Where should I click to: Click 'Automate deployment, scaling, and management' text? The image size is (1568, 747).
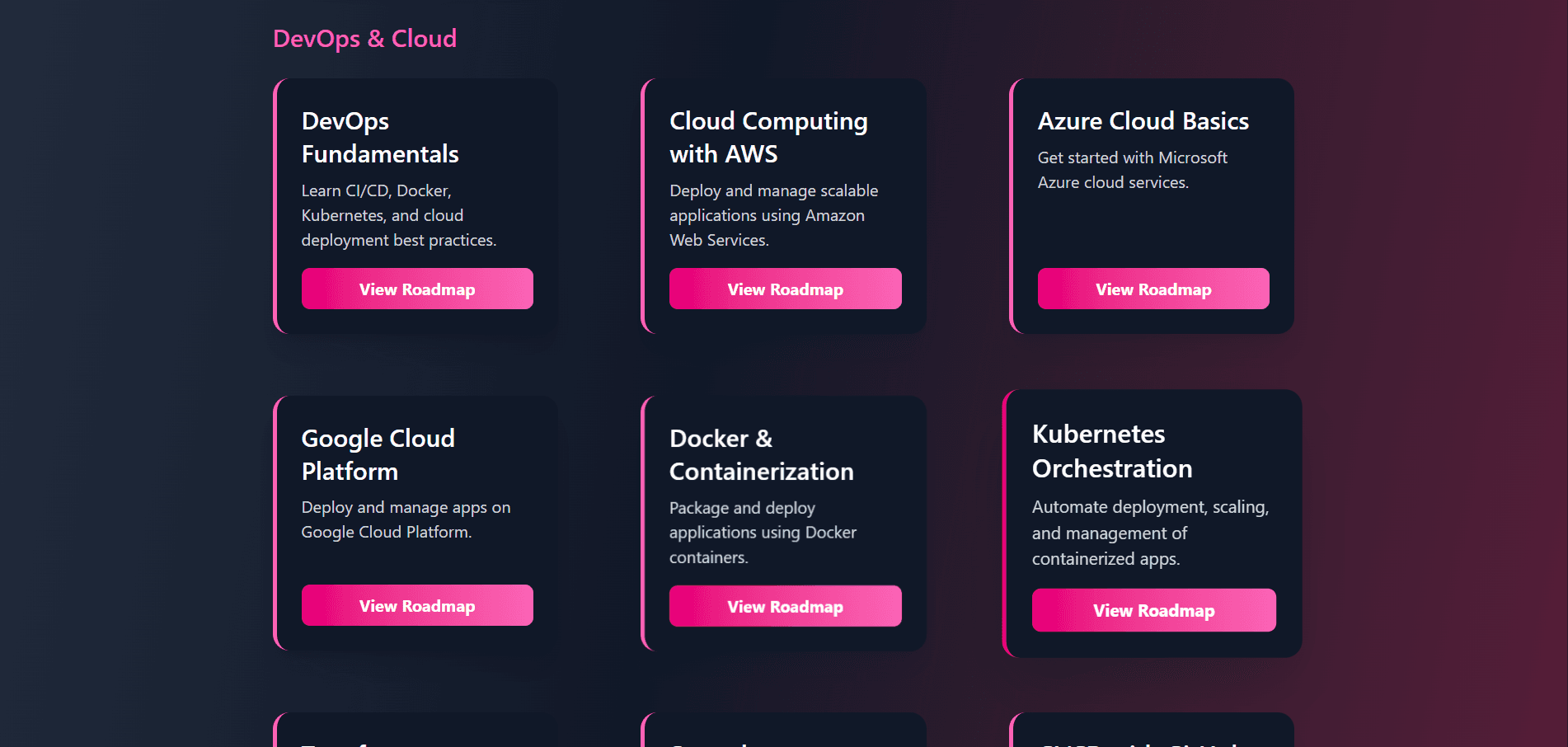[1150, 533]
